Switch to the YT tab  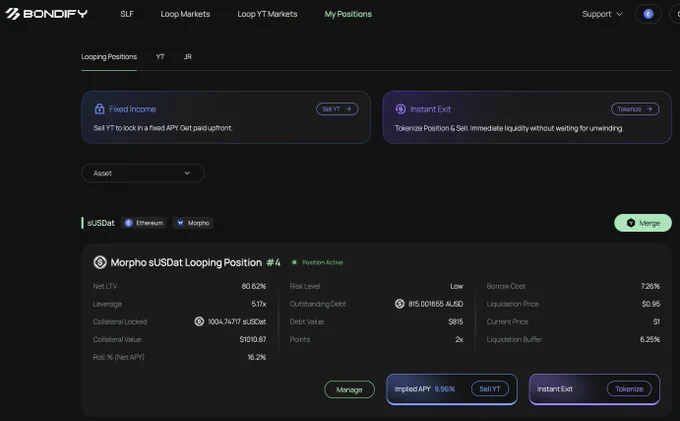coord(160,57)
